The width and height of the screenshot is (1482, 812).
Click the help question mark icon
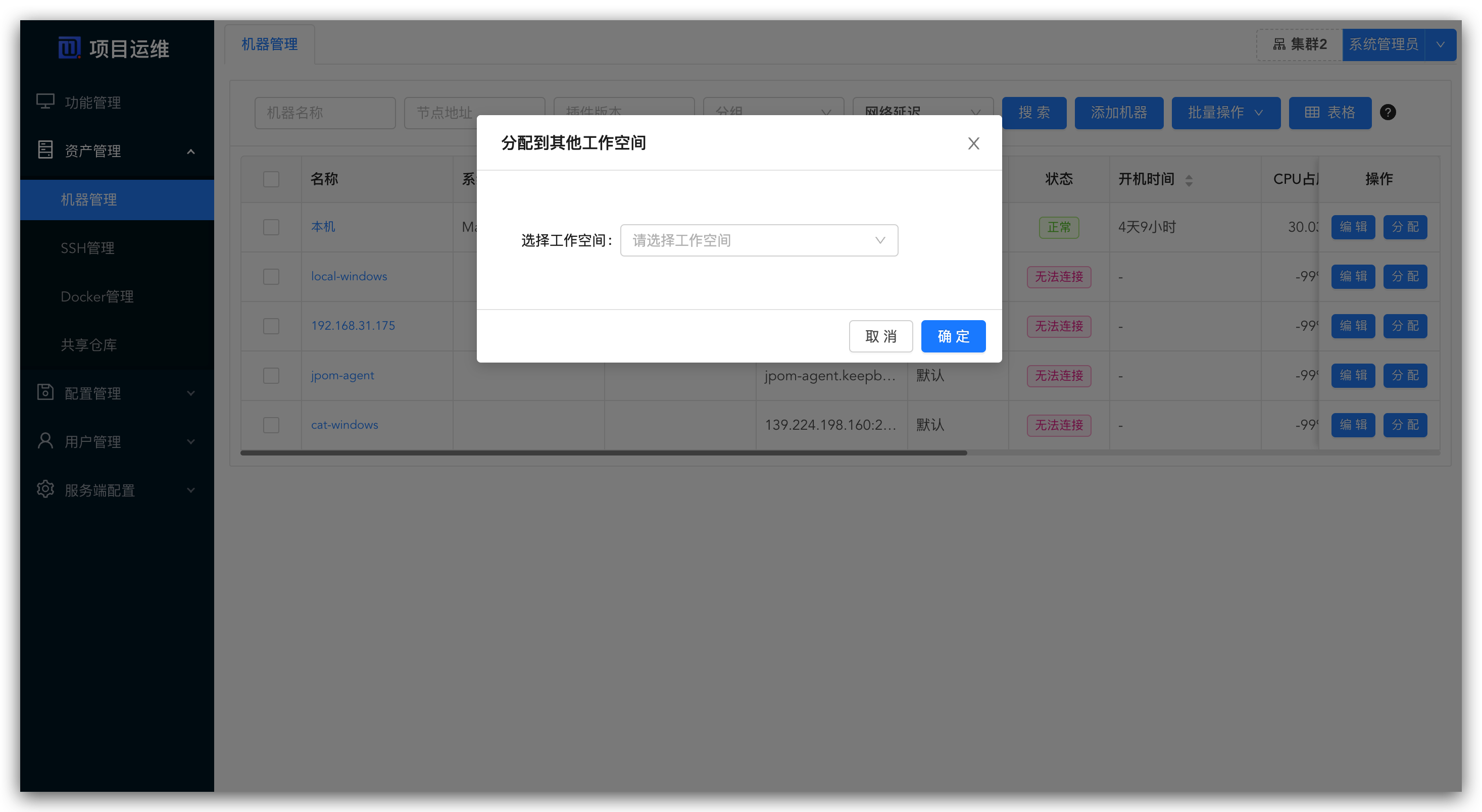[1387, 112]
